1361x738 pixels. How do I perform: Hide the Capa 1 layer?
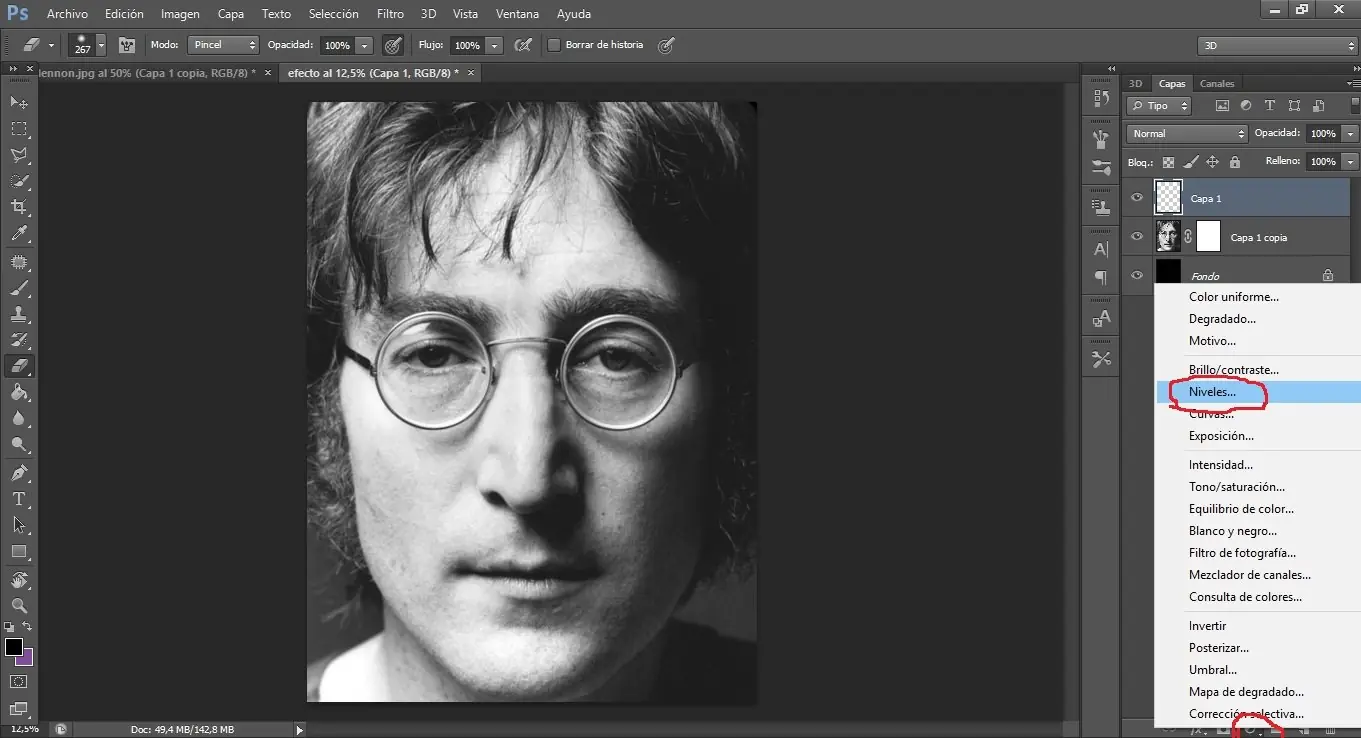(x=1136, y=198)
